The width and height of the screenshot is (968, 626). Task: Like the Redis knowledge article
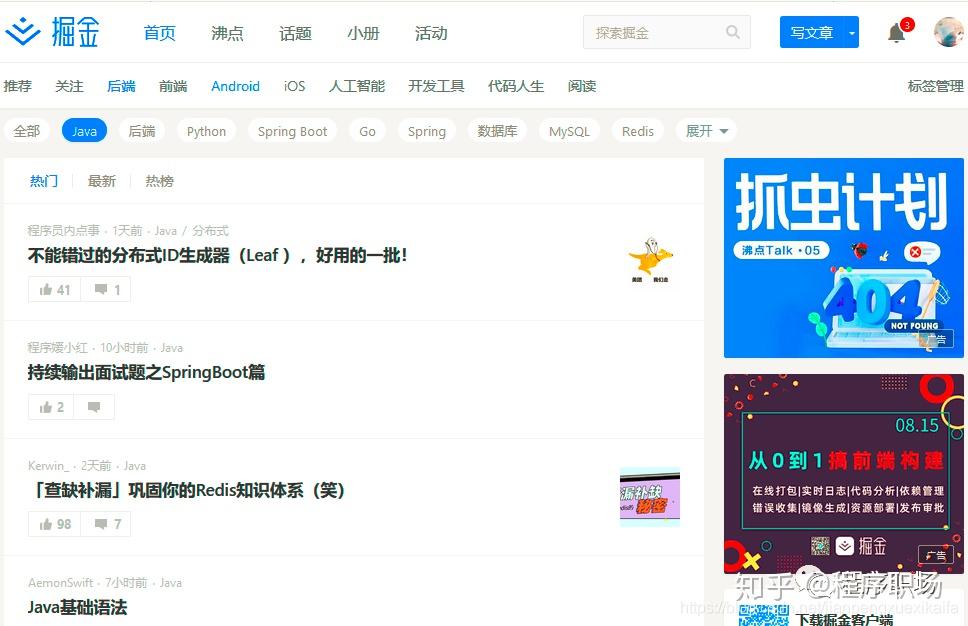point(54,524)
